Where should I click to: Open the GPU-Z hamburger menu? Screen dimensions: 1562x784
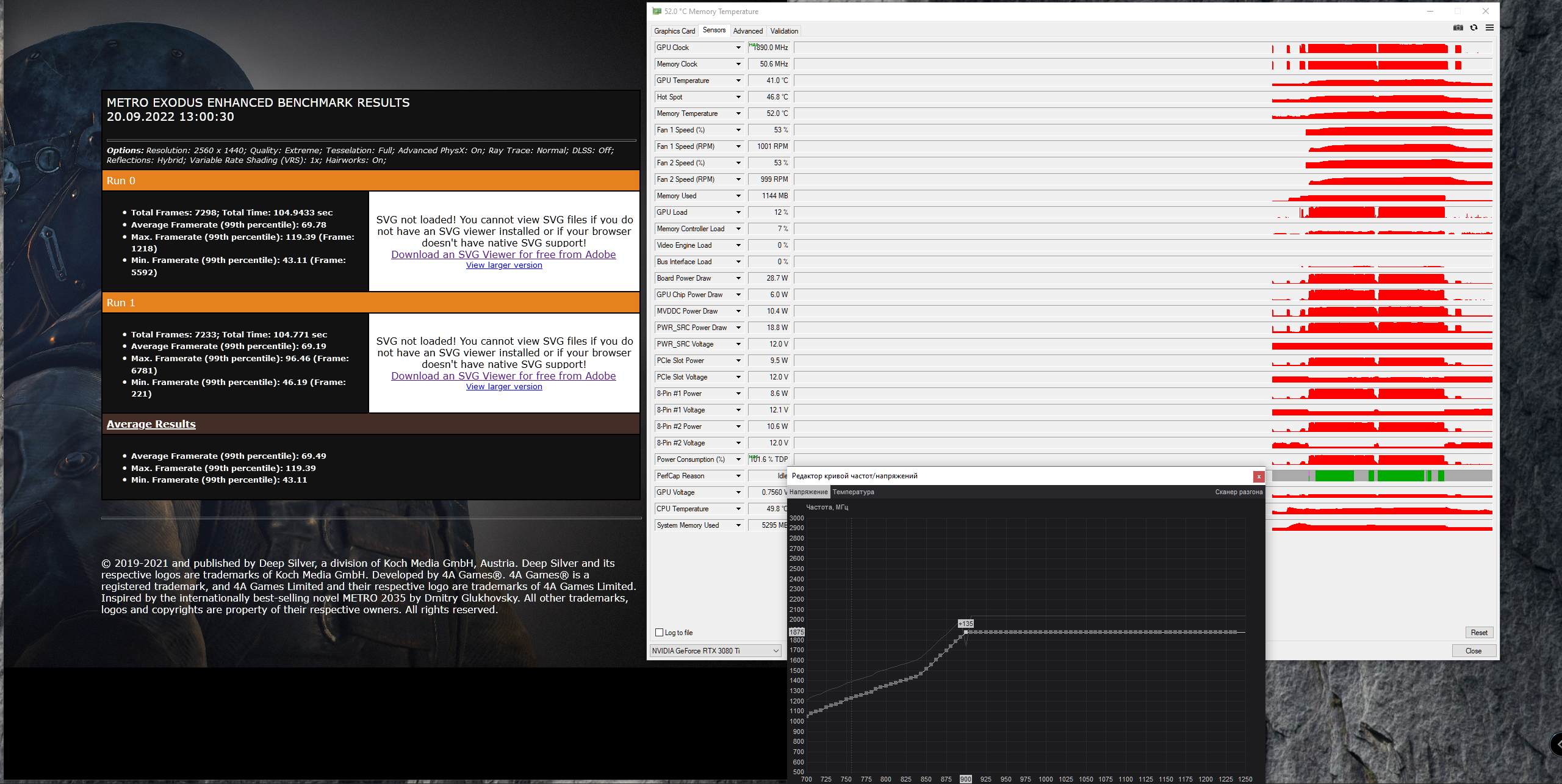(1489, 27)
